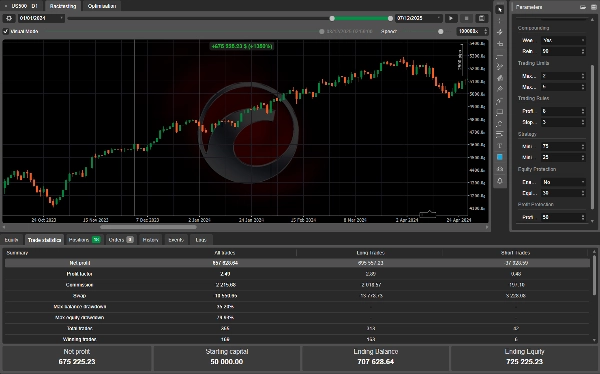Image resolution: width=600 pixels, height=374 pixels.
Task: Click the Ending Equity 725 225.23 tile
Action: click(524, 358)
